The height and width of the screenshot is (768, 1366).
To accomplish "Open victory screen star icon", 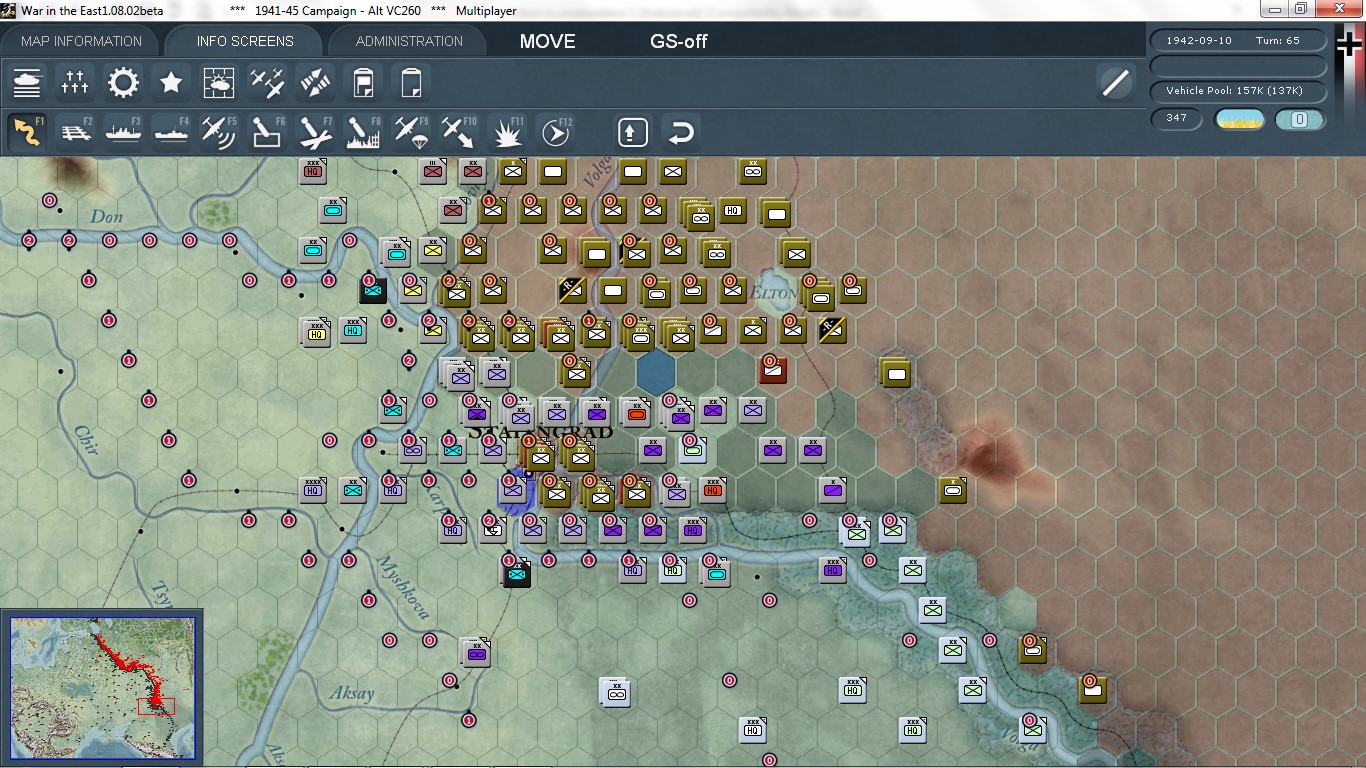I will point(171,82).
